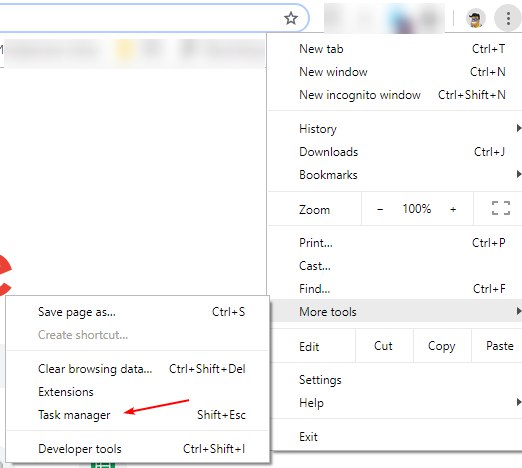Open the profile avatar icon
Image resolution: width=522 pixels, height=468 pixels.
[x=475, y=19]
